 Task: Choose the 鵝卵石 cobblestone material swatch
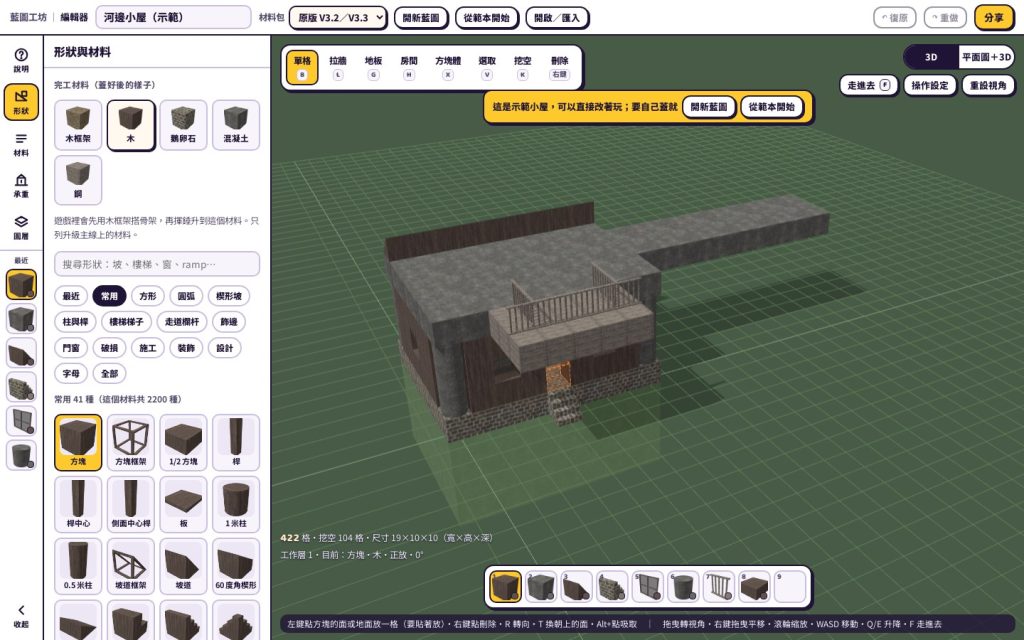183,125
